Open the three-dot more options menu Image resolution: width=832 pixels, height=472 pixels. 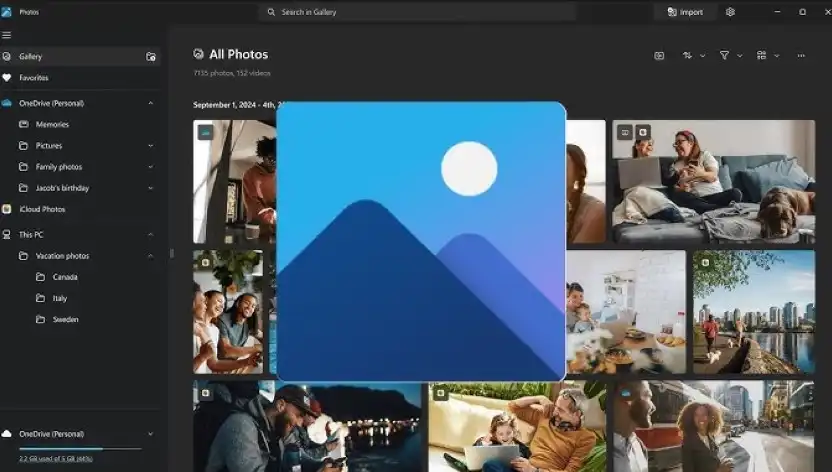click(x=801, y=56)
